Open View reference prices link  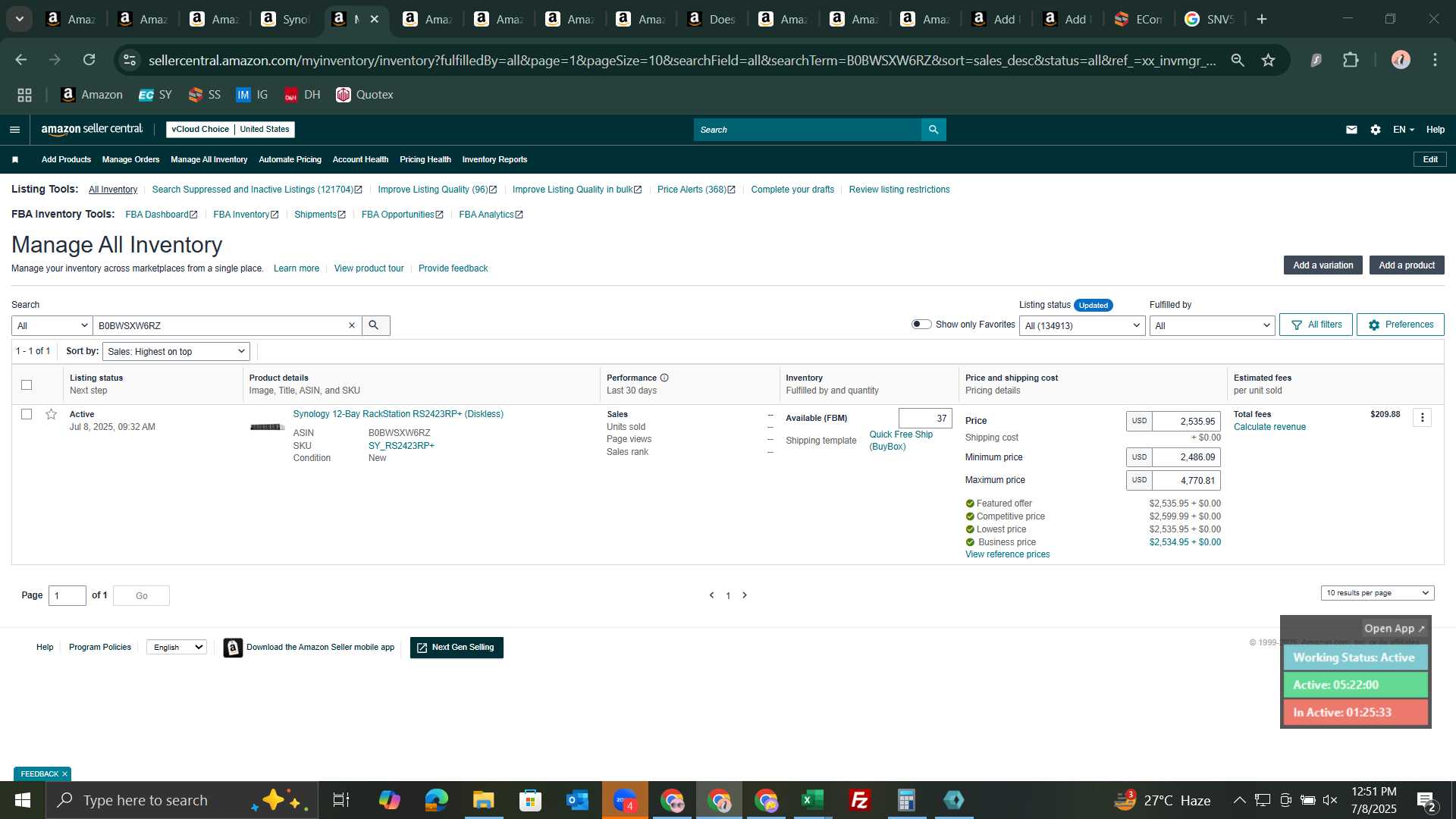[x=1007, y=555]
